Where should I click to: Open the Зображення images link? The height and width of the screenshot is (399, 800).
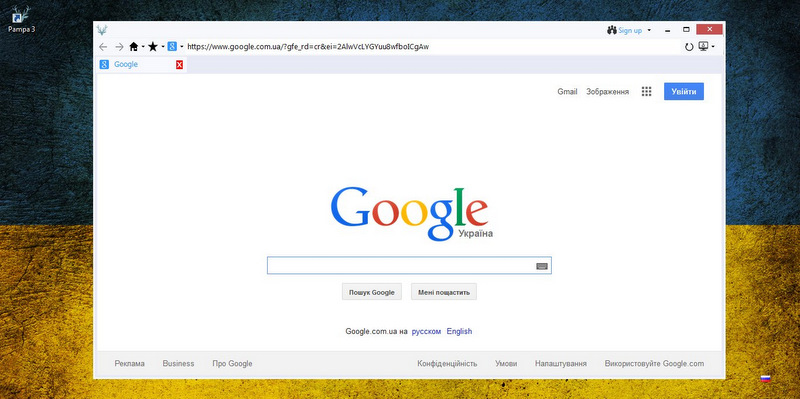tap(607, 92)
